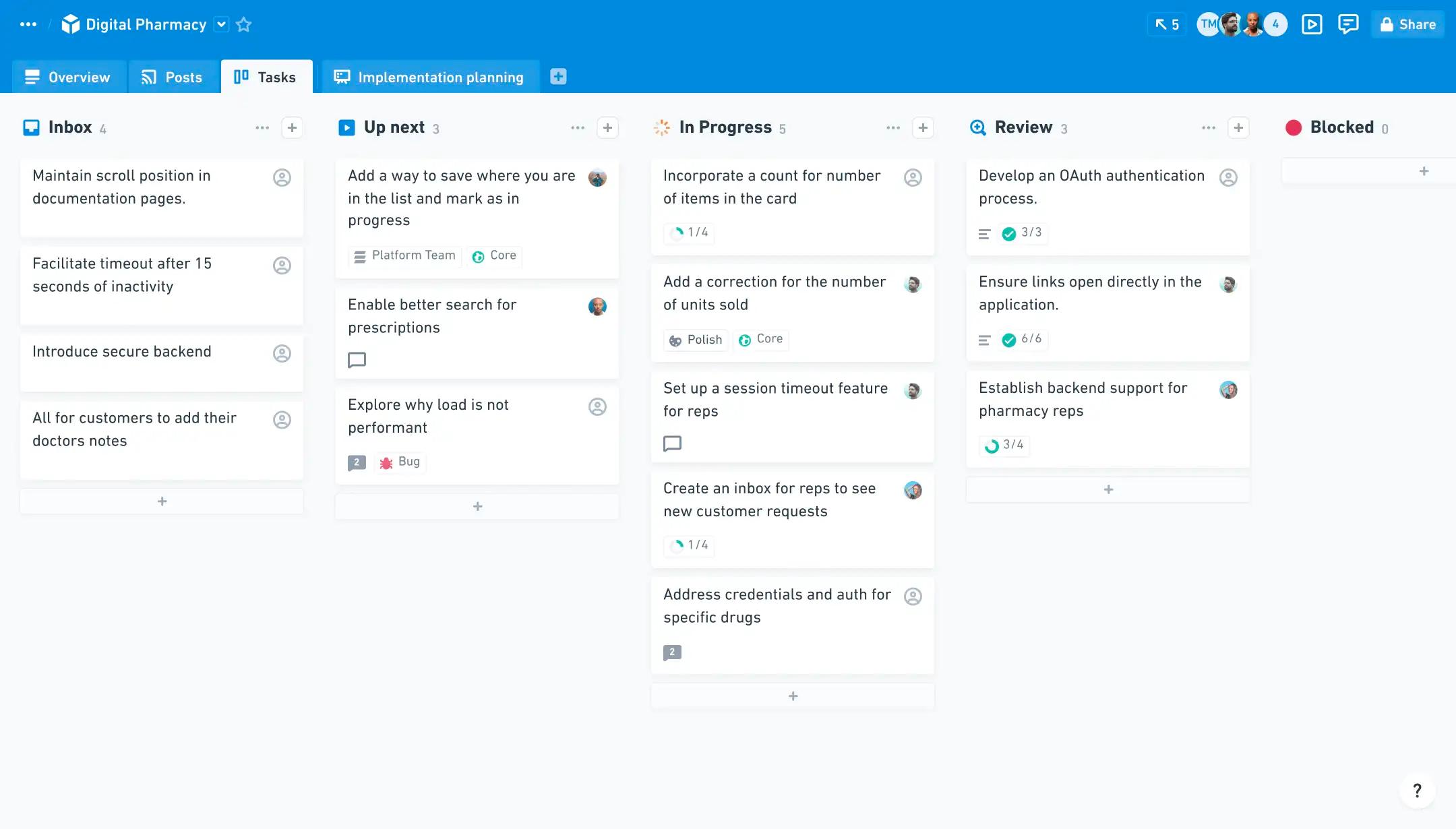Open the Implementation planning tab
This screenshot has height=829, width=1456.
point(429,78)
